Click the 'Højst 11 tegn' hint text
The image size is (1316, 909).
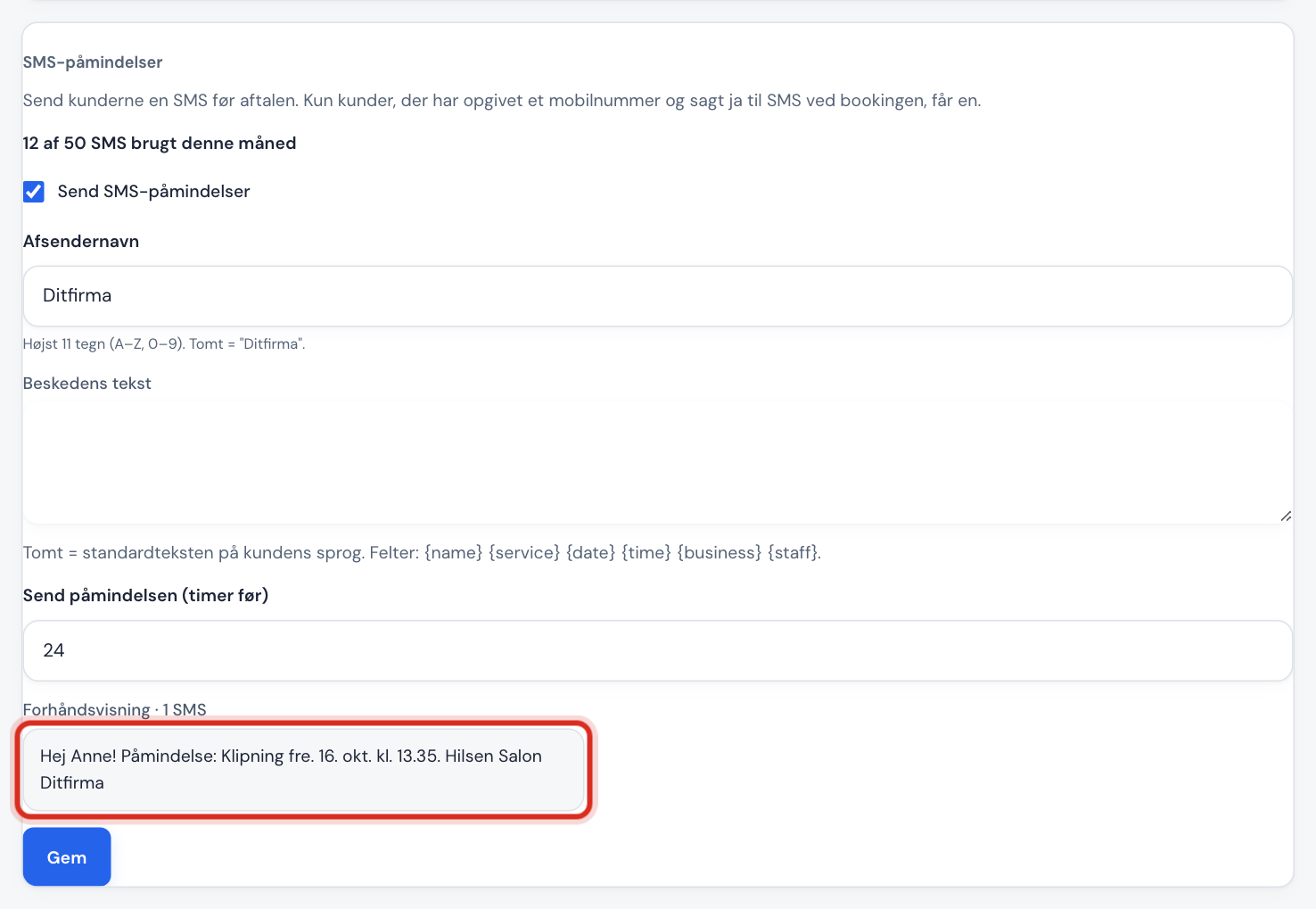[x=164, y=344]
